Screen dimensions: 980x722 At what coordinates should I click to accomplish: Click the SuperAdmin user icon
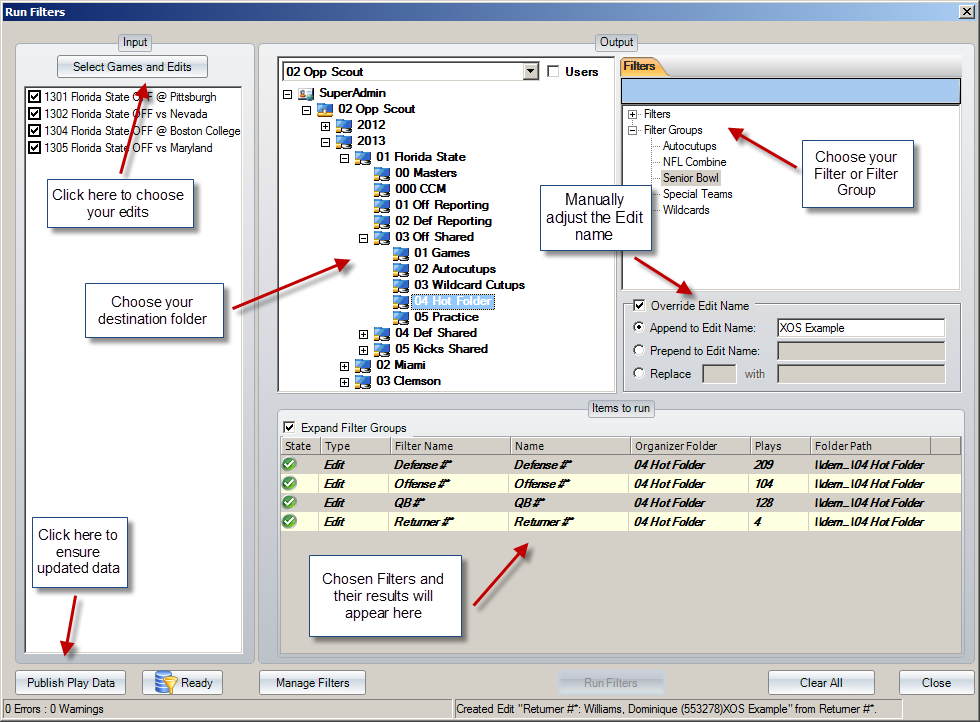(303, 93)
